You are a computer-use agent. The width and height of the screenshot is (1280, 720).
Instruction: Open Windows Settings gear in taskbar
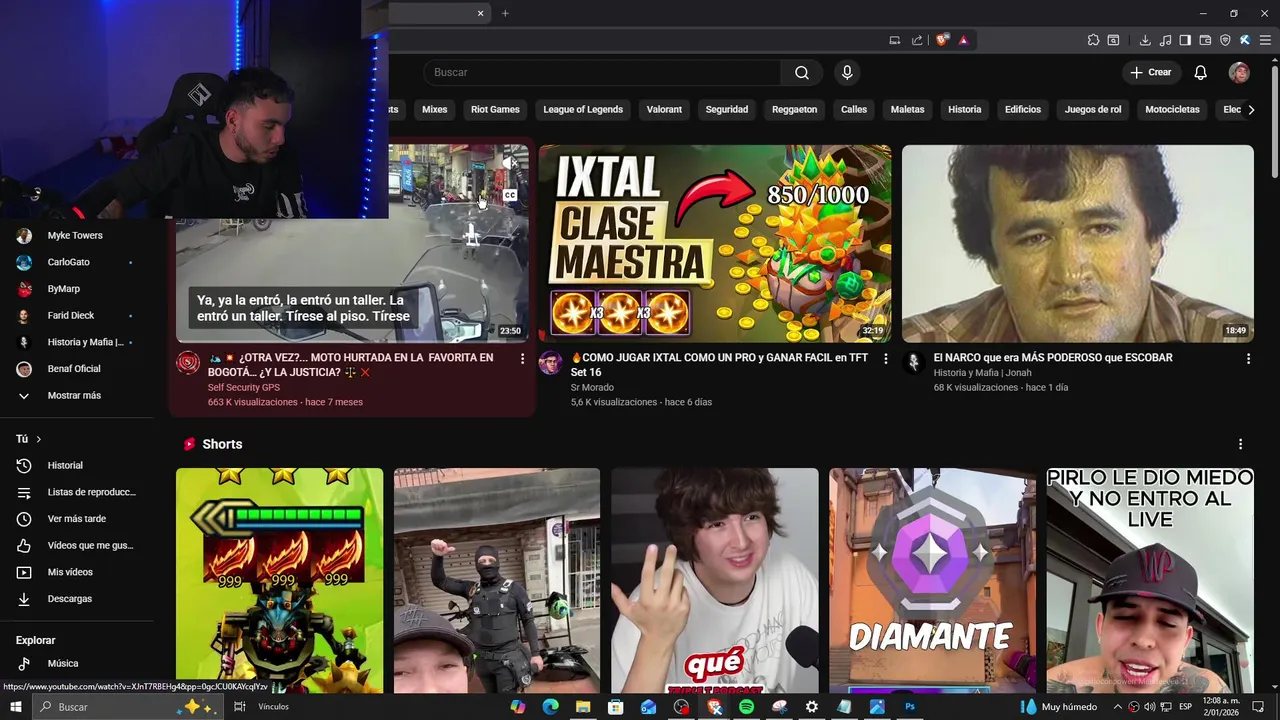pos(812,707)
